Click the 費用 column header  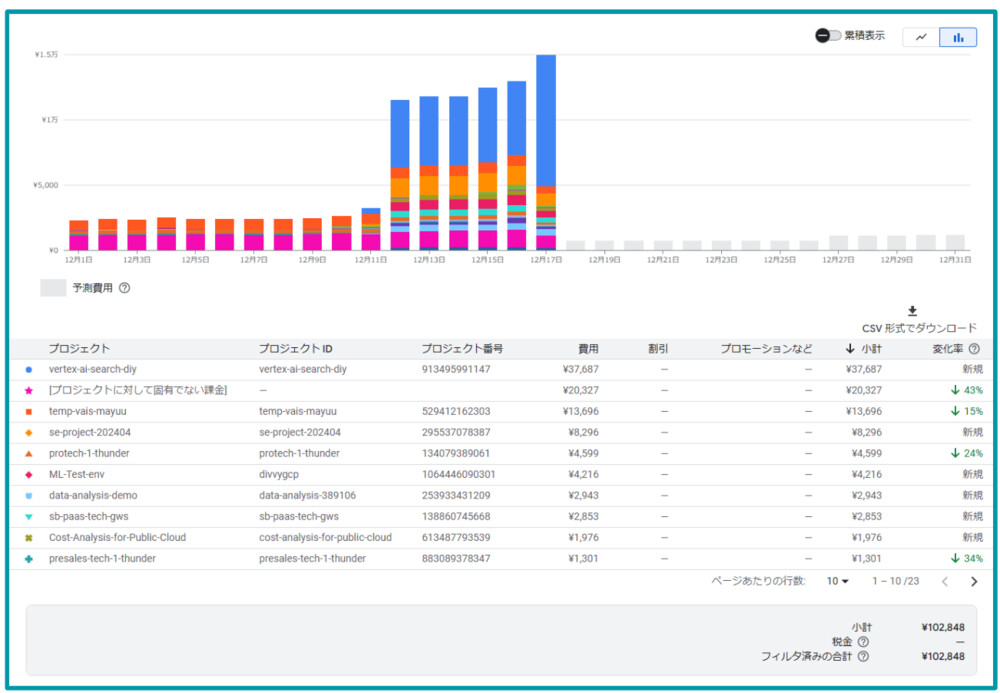(x=588, y=349)
